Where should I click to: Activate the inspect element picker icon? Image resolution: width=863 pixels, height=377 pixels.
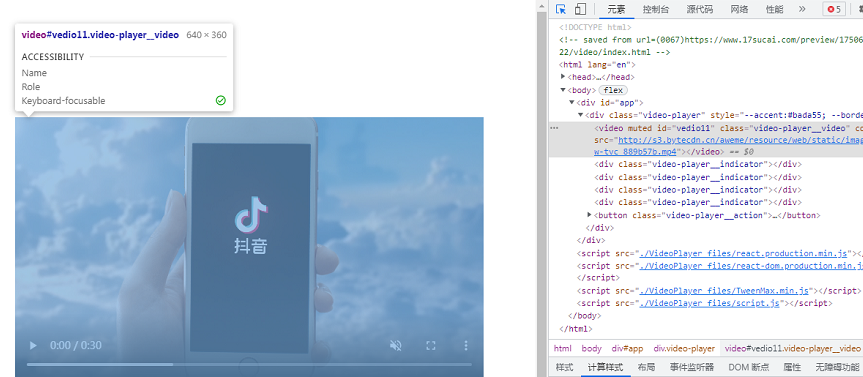point(561,9)
